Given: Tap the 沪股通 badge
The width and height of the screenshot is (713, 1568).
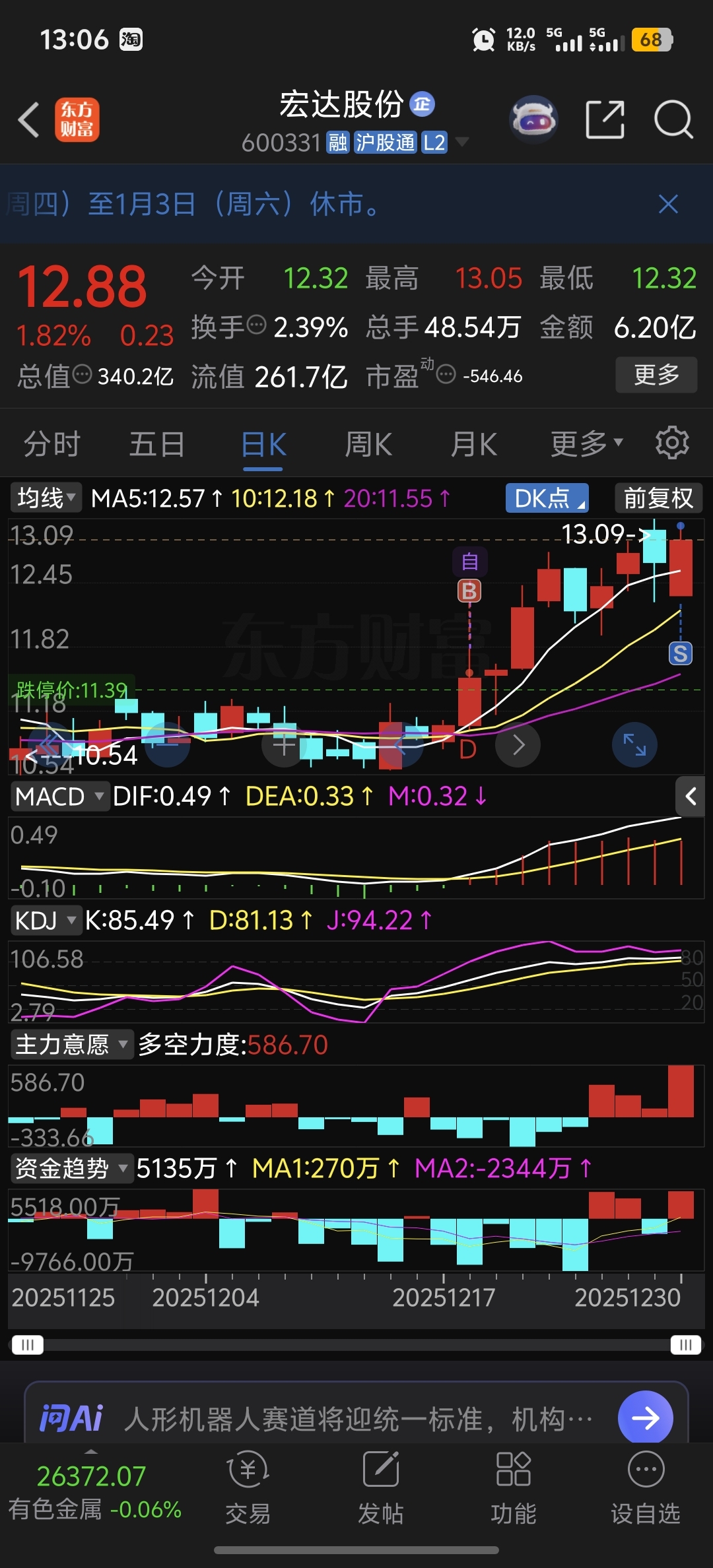Looking at the screenshot, I should 386,142.
